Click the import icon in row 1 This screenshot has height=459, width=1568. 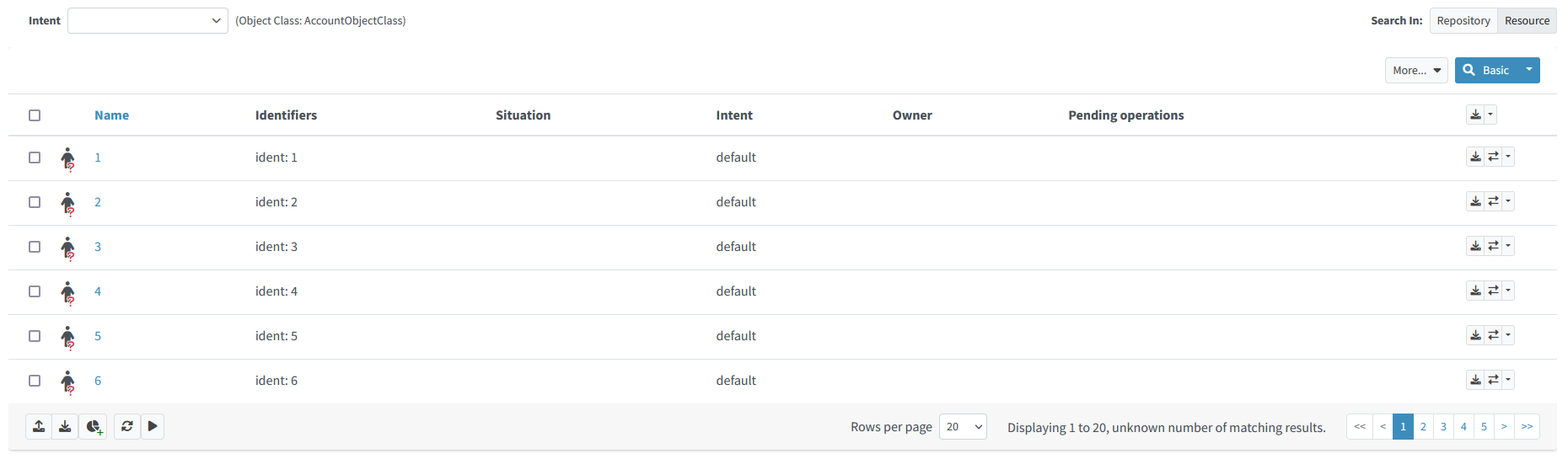point(1475,157)
